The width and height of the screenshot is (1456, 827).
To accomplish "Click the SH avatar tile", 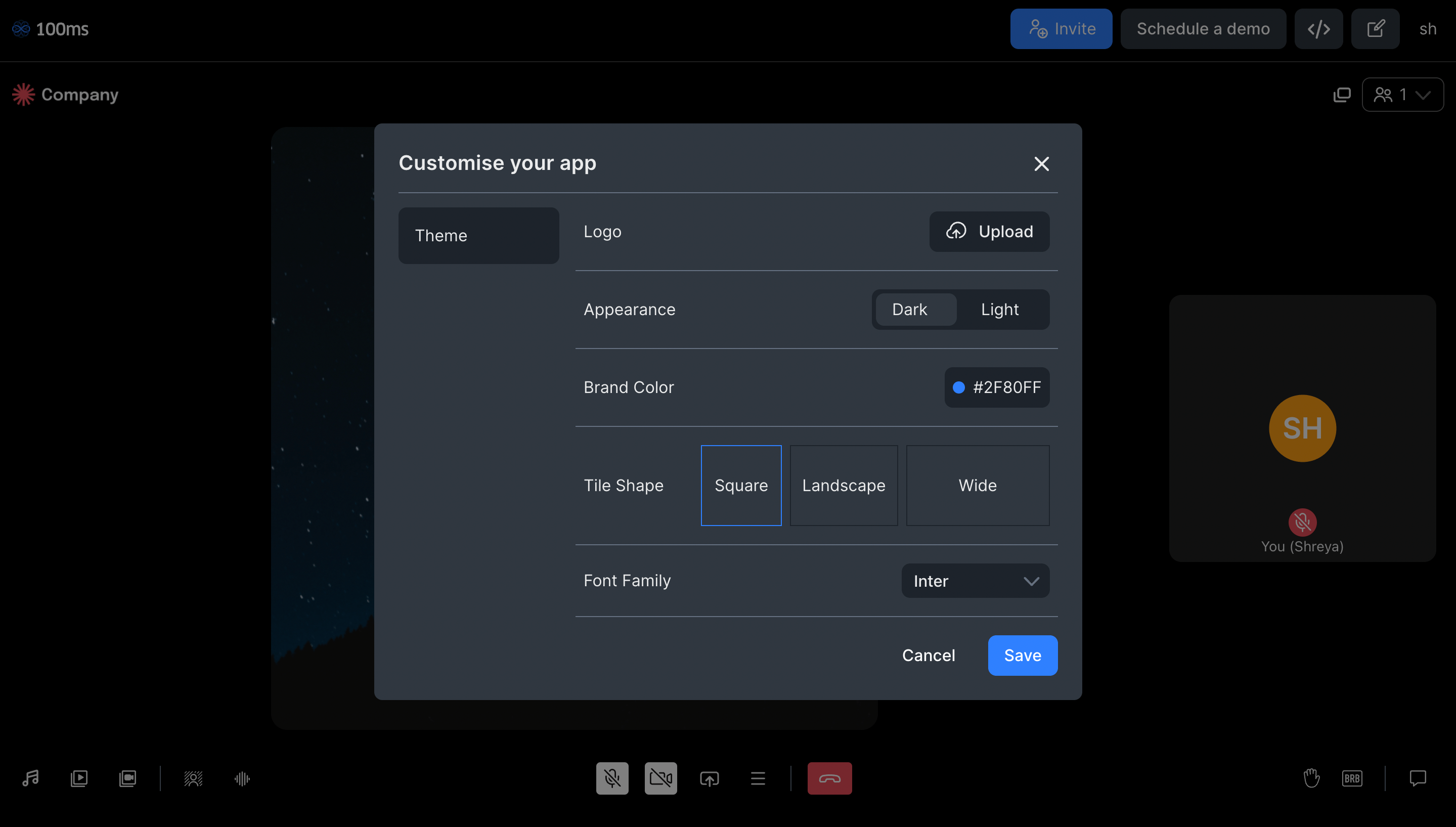I will click(x=1302, y=428).
